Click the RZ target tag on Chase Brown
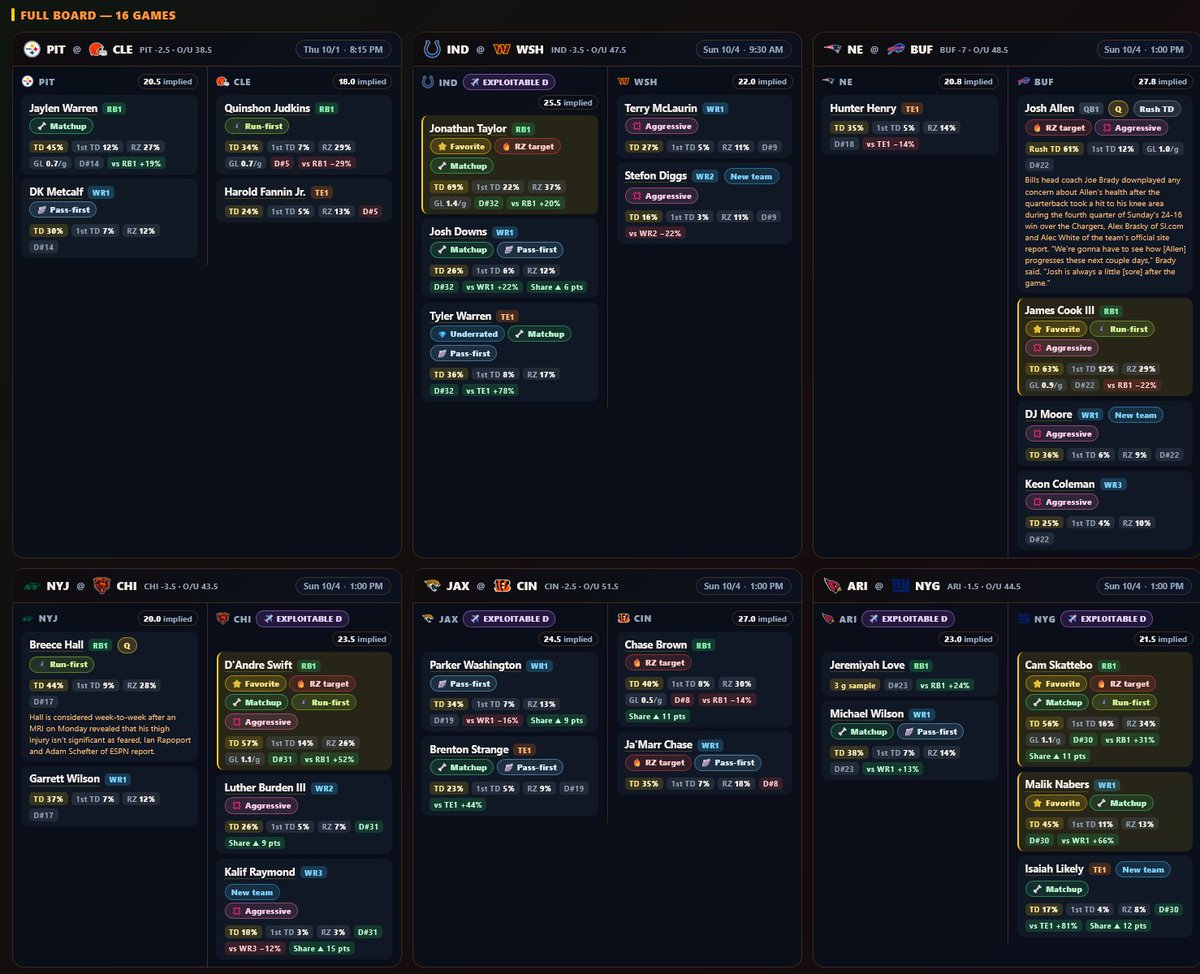1200x974 pixels. point(658,664)
